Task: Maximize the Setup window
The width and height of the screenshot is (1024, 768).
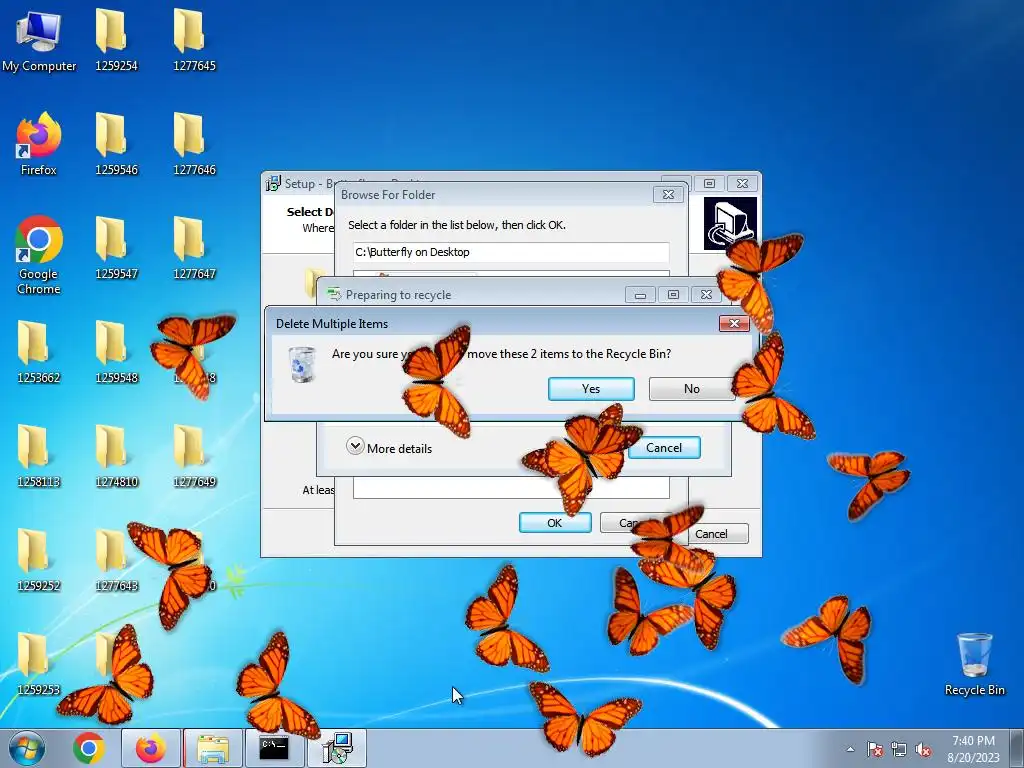Action: click(x=709, y=184)
